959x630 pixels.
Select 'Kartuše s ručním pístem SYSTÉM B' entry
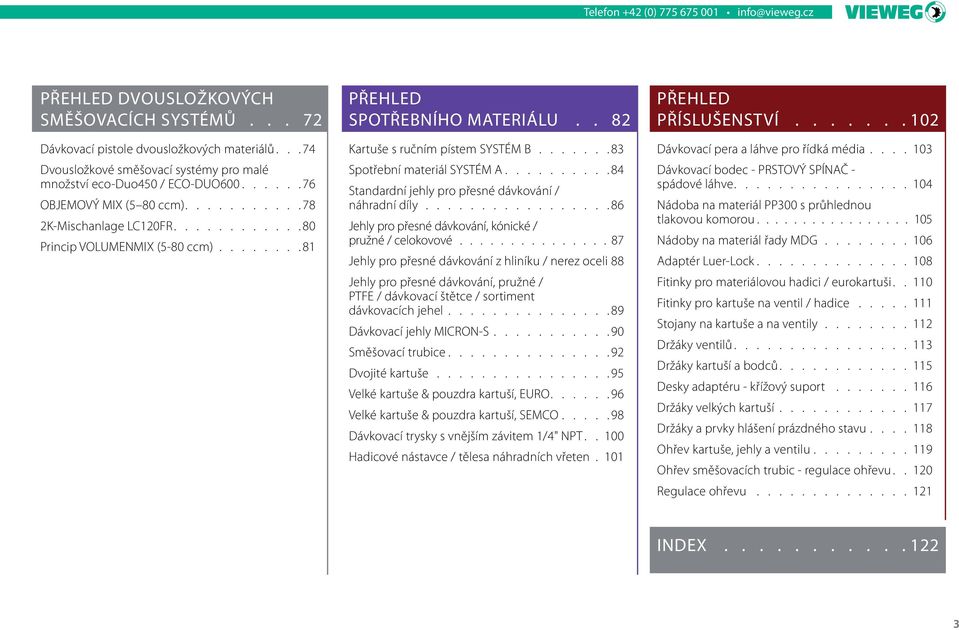(486, 149)
